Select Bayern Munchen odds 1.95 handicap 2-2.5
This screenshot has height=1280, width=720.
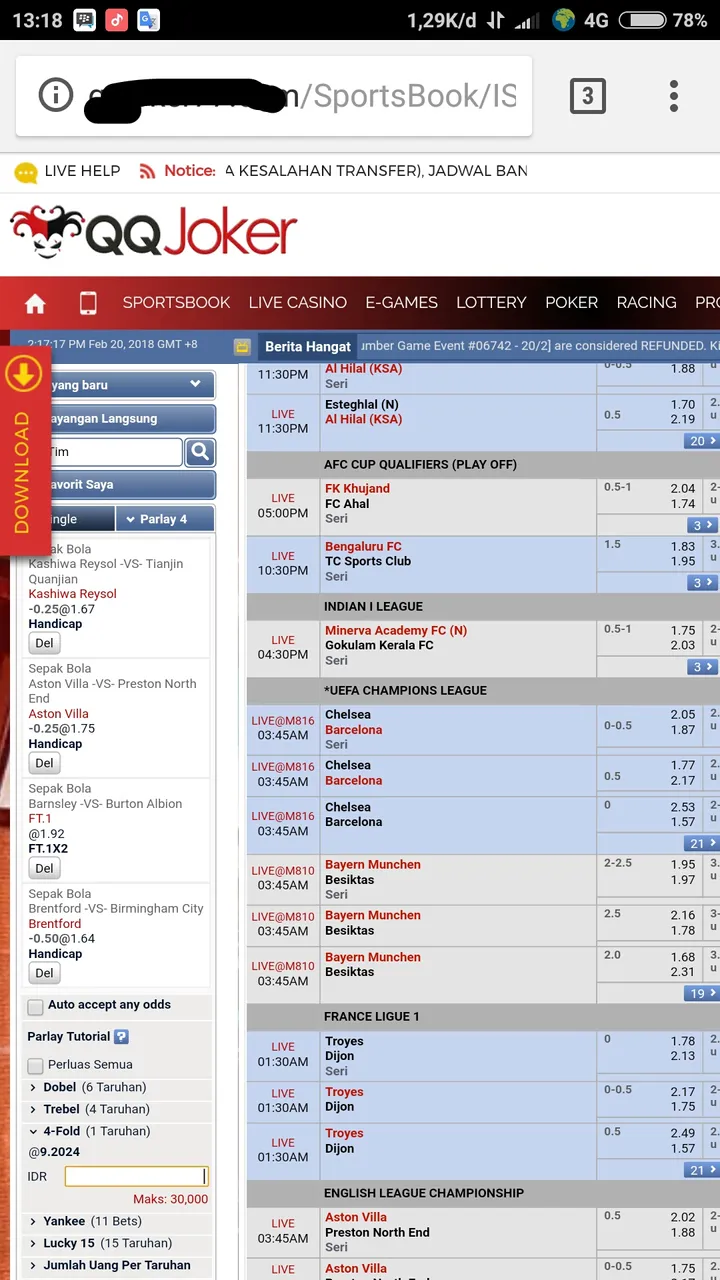tap(683, 865)
